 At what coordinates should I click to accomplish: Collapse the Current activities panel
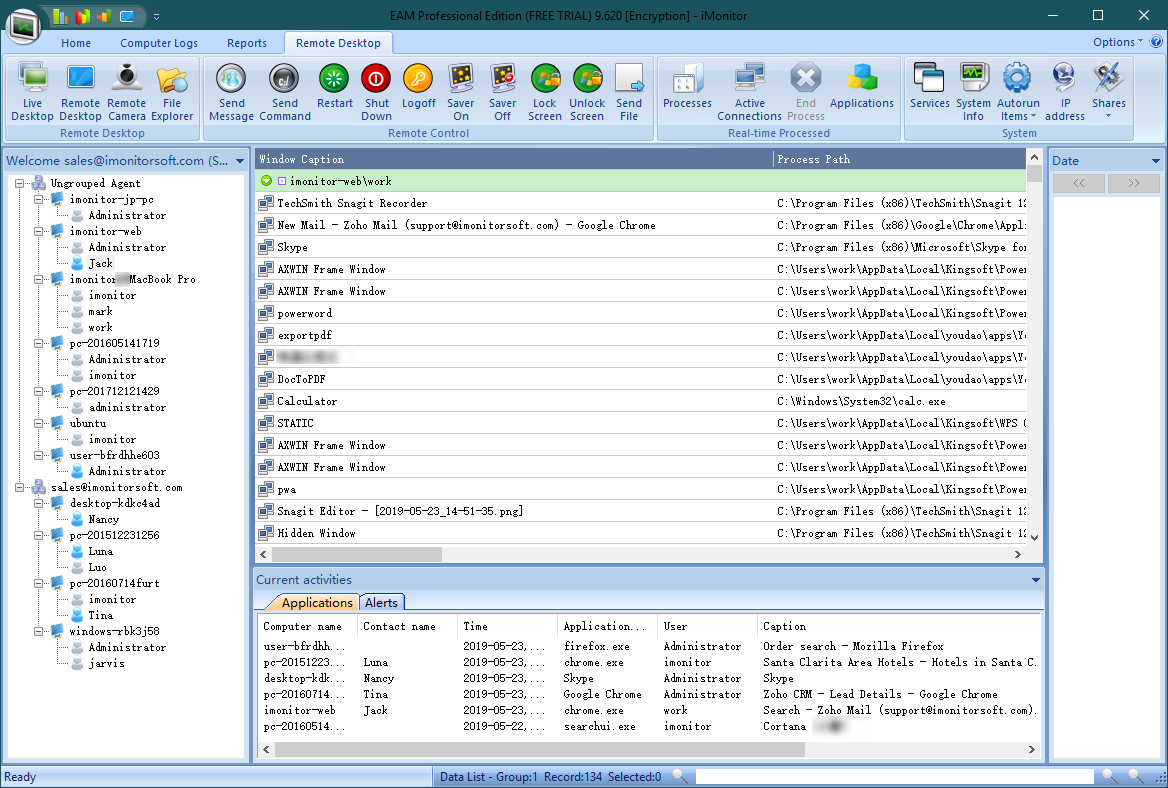(1035, 579)
